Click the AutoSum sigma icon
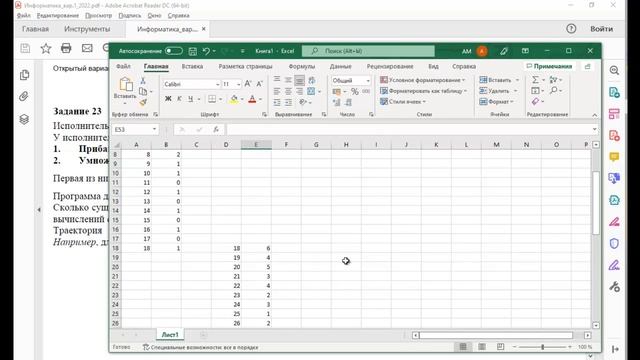The image size is (640, 360). [535, 80]
